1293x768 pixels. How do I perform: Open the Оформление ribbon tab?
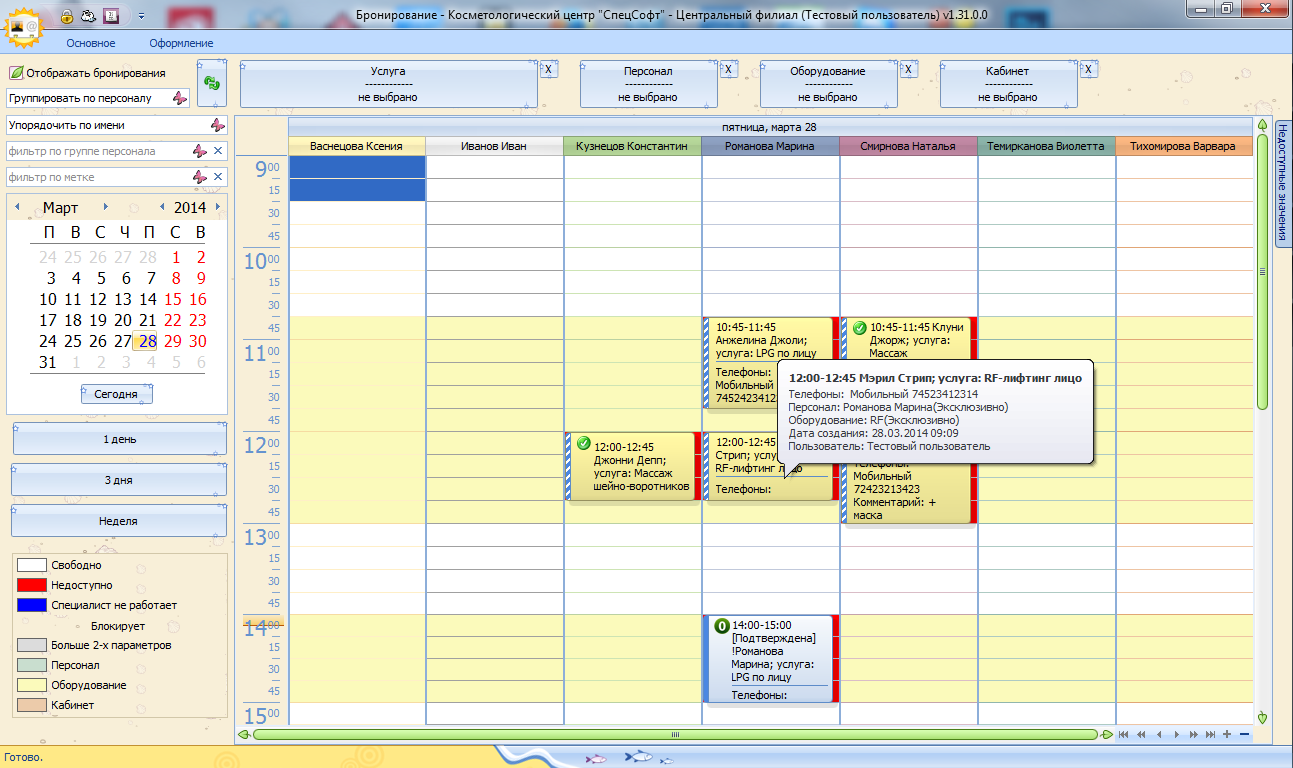pyautogui.click(x=181, y=43)
